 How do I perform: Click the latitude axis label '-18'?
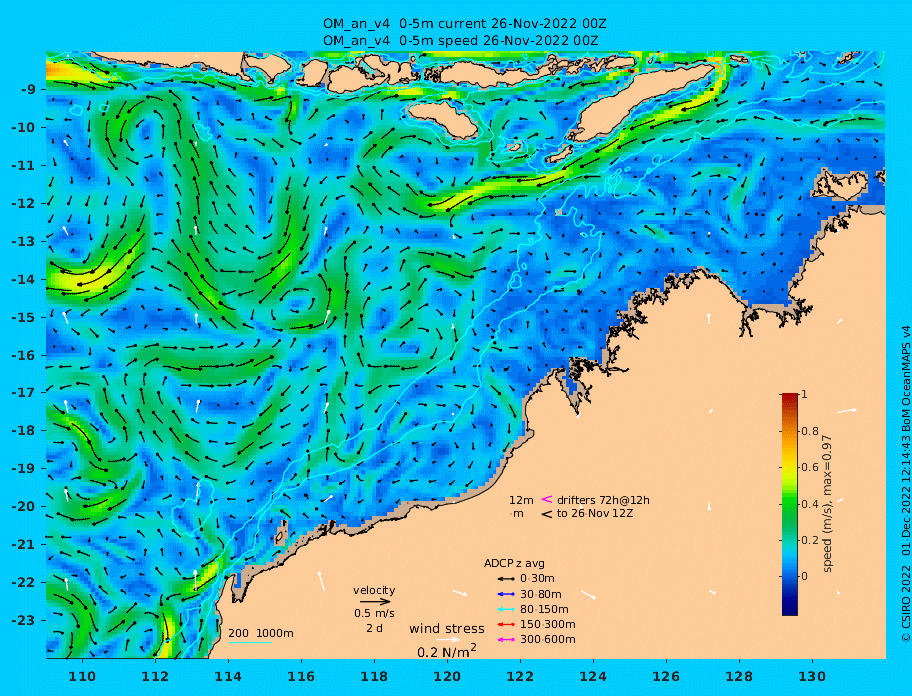click(x=23, y=431)
